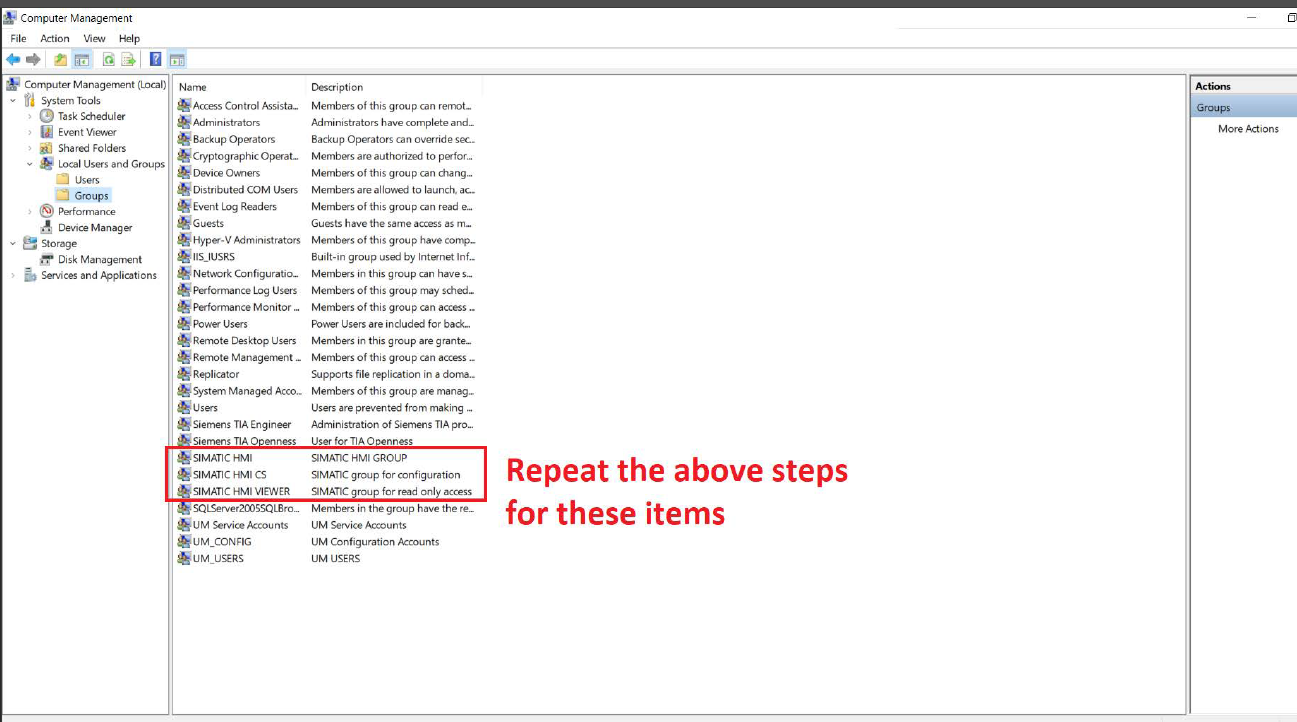Click the Forward arrow in the toolbar
Viewport: 1297px width, 722px height.
click(x=33, y=60)
